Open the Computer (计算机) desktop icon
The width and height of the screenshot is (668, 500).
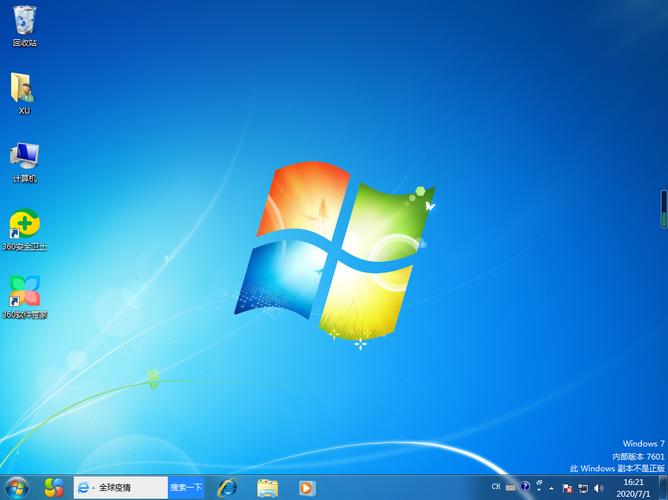point(24,158)
